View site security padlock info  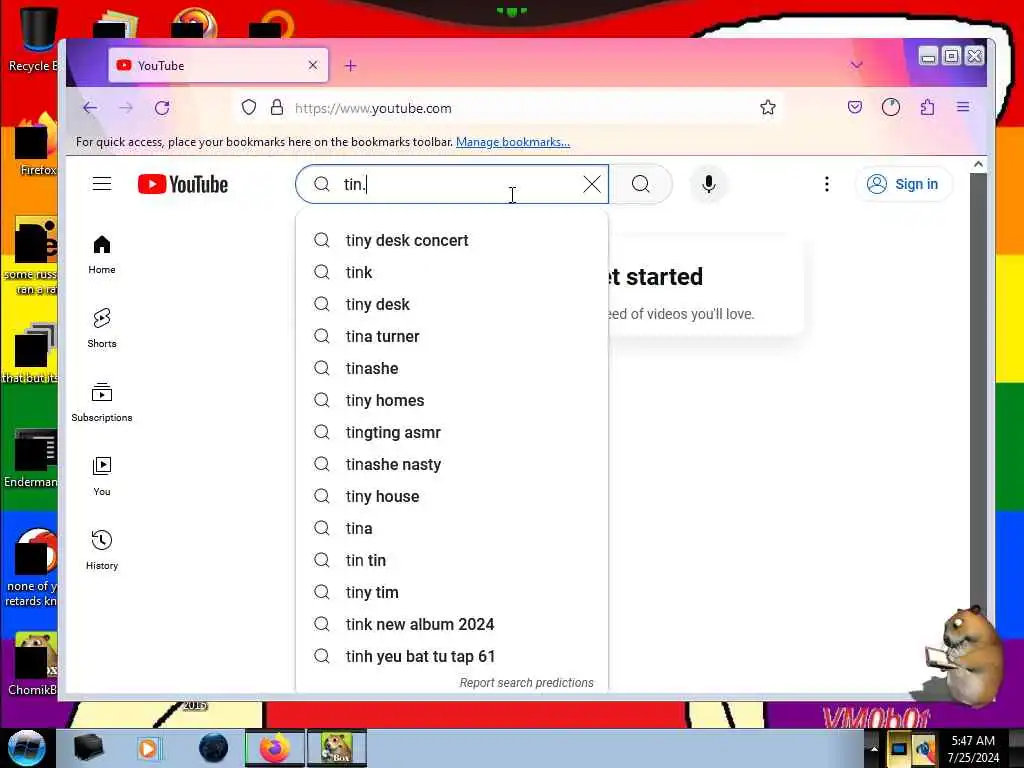tap(277, 107)
